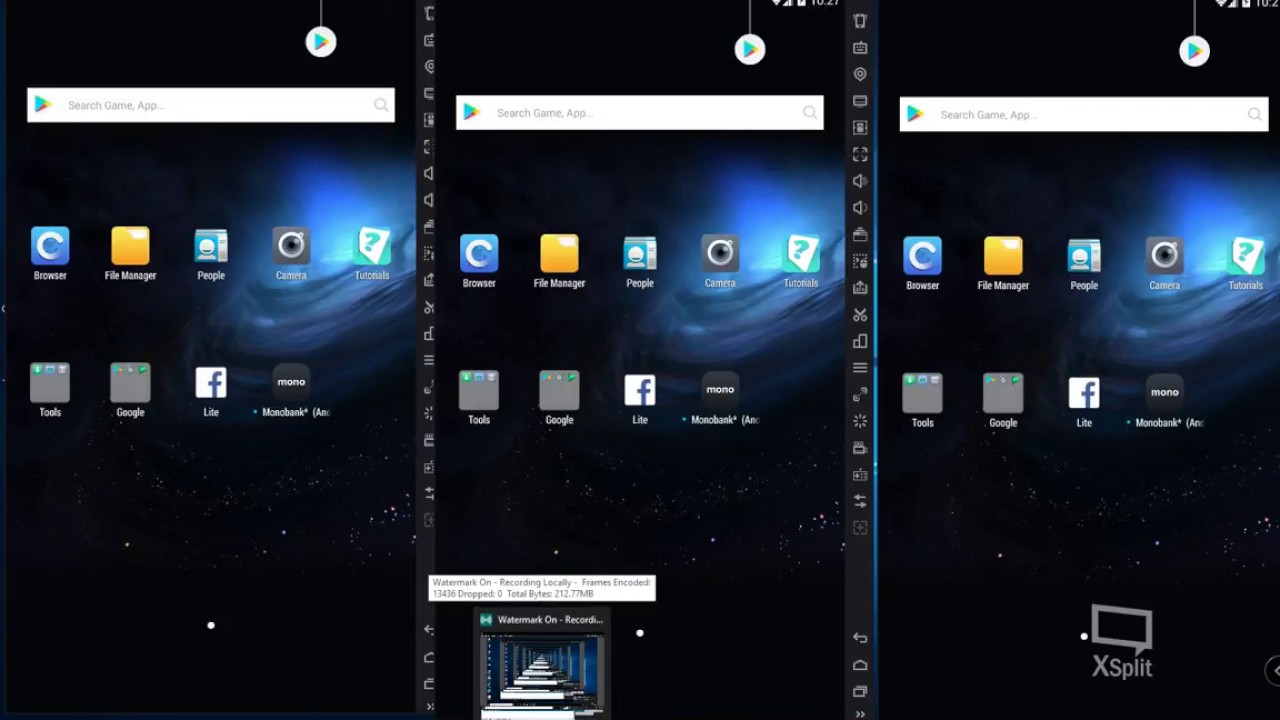Open keyboard control in middle emulator's sidebar

(x=860, y=47)
